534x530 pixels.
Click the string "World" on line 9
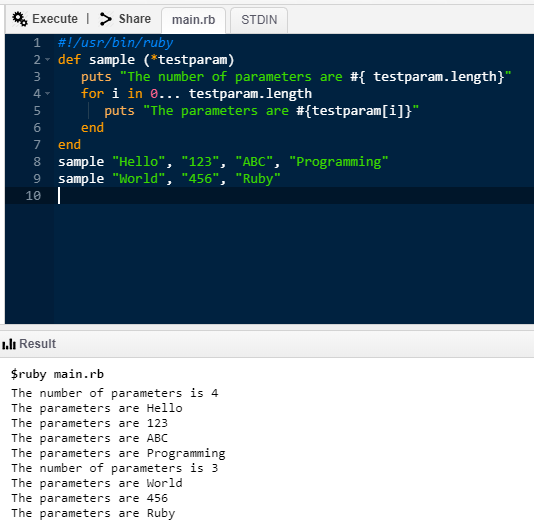pos(139,178)
